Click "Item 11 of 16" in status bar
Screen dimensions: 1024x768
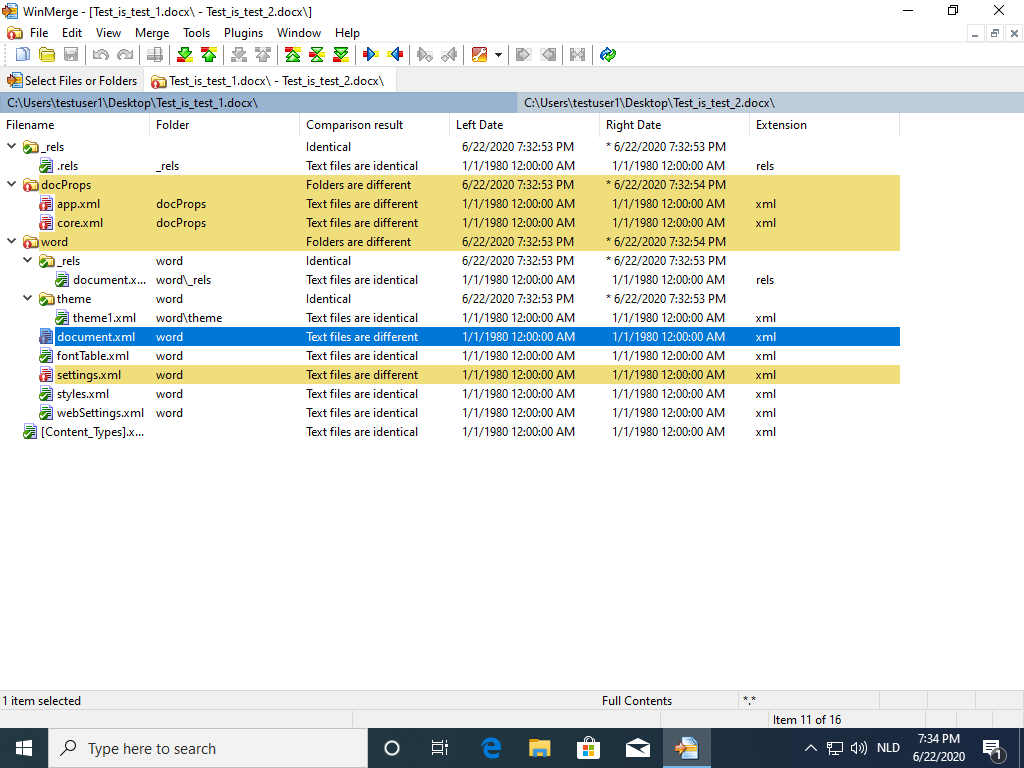point(807,720)
